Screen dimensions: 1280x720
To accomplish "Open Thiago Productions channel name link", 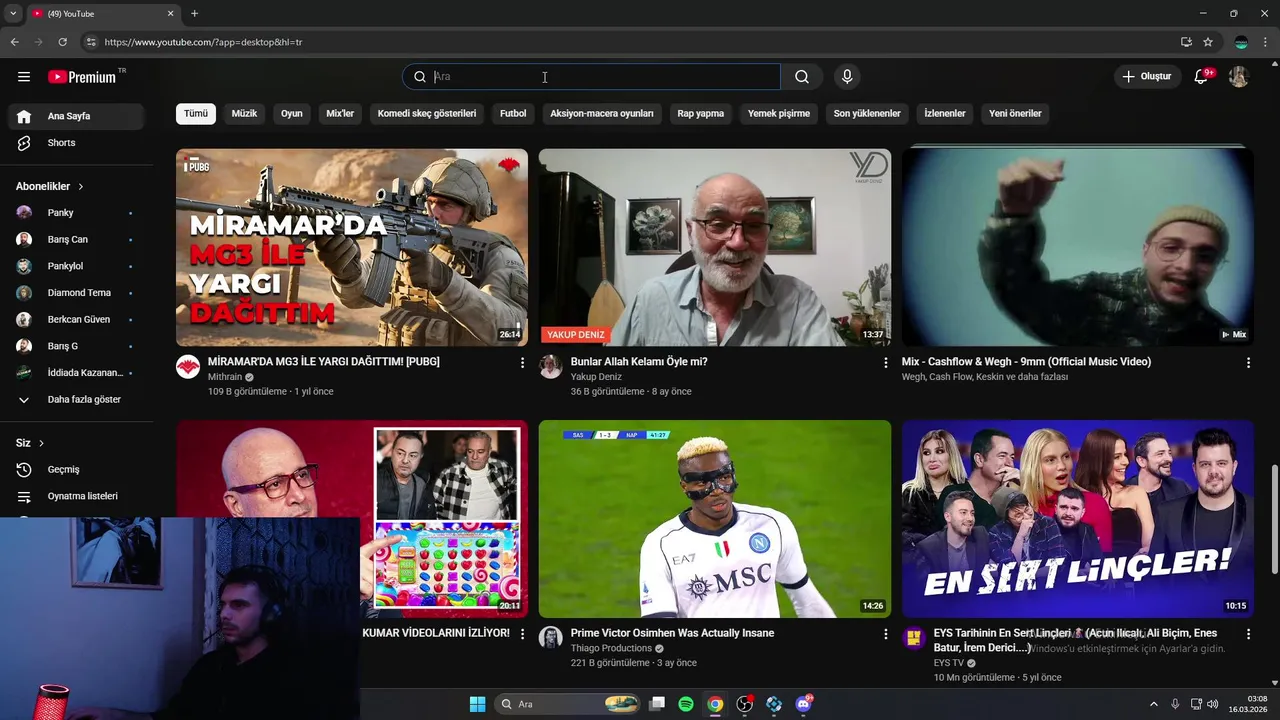I will [x=611, y=648].
